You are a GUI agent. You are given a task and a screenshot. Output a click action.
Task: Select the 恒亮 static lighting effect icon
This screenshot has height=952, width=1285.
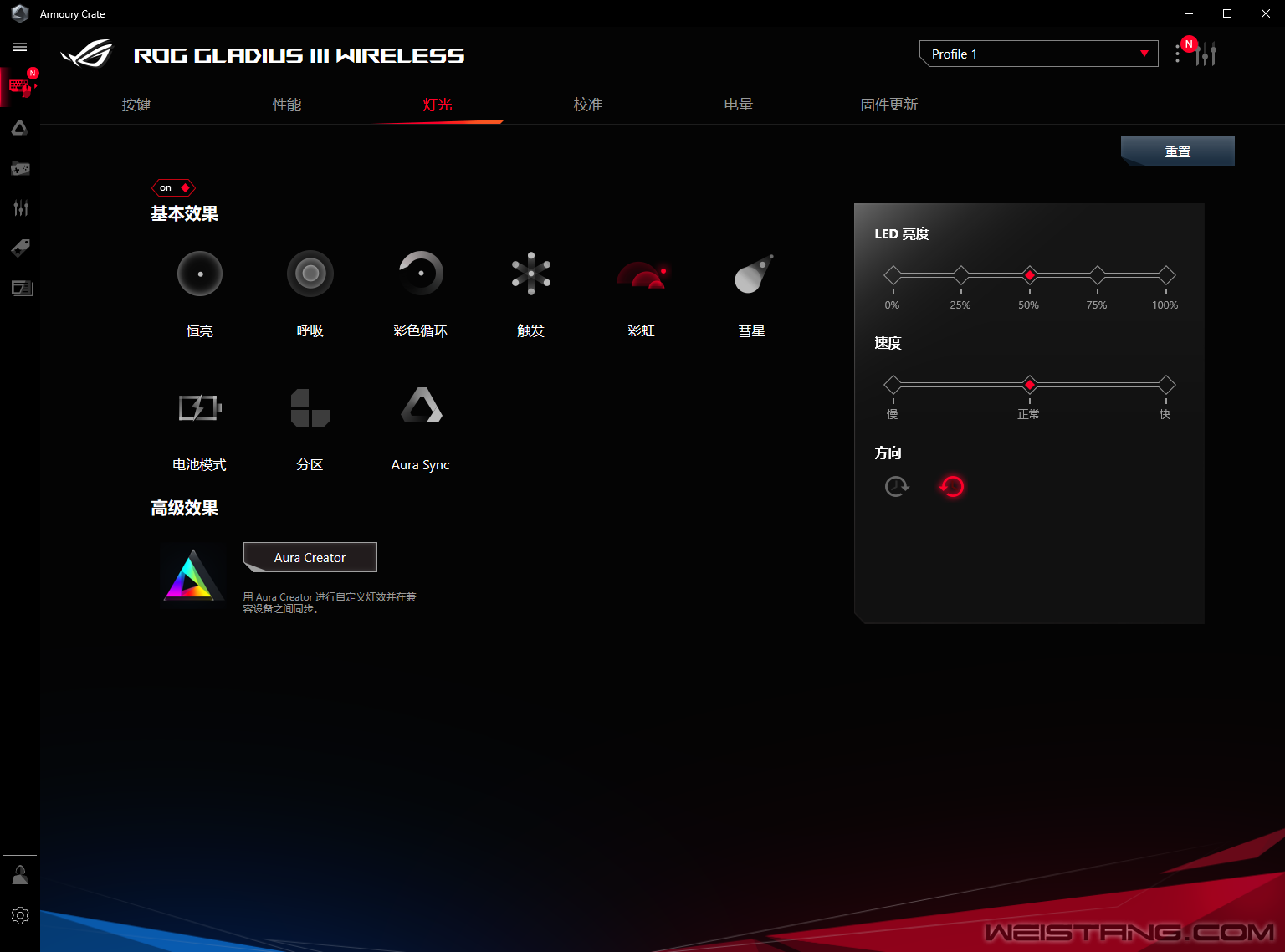[200, 274]
